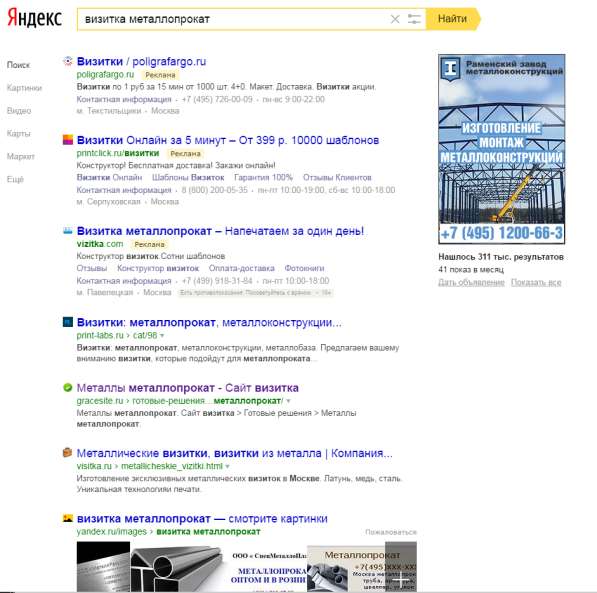
Task: Open advanced search settings sliders icon
Action: (x=414, y=19)
